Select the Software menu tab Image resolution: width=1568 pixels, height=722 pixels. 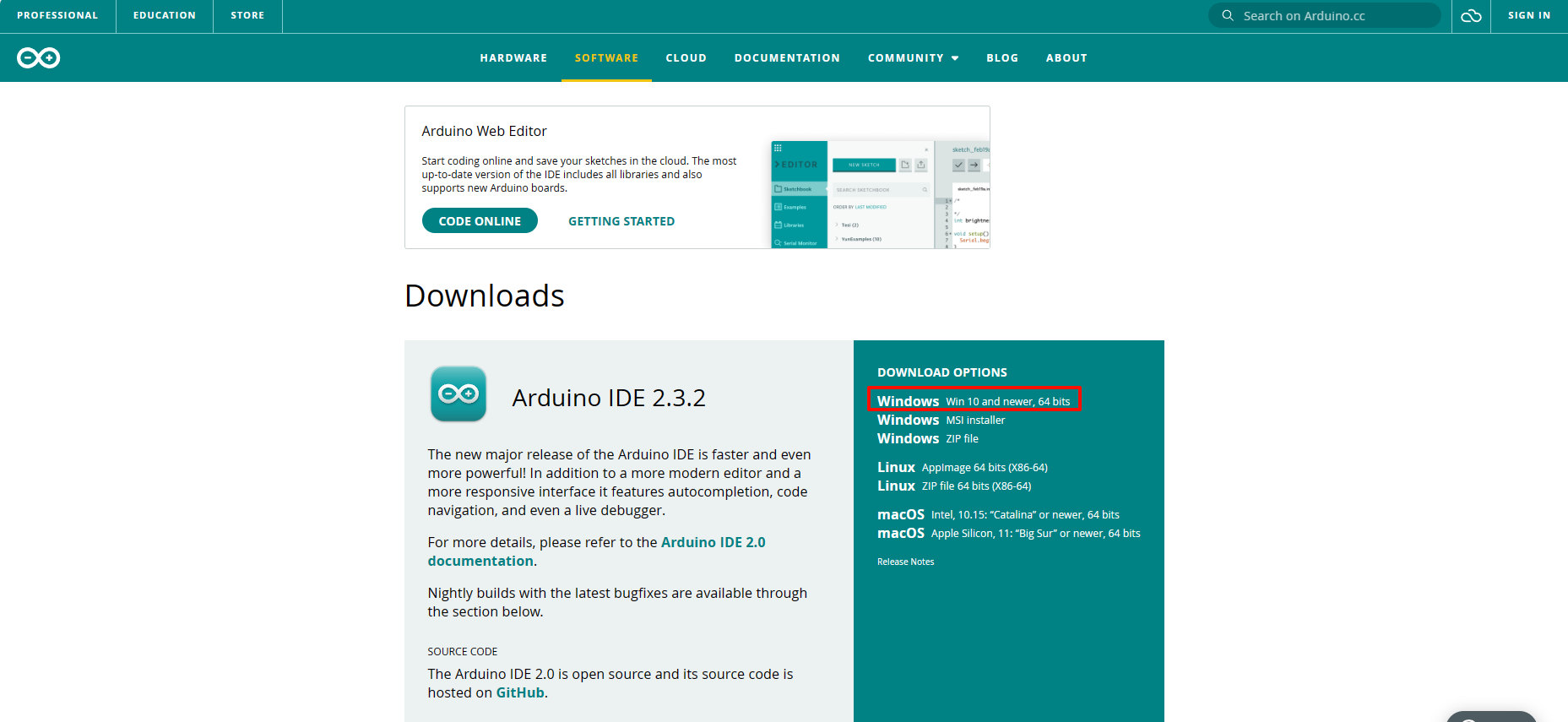pos(606,58)
